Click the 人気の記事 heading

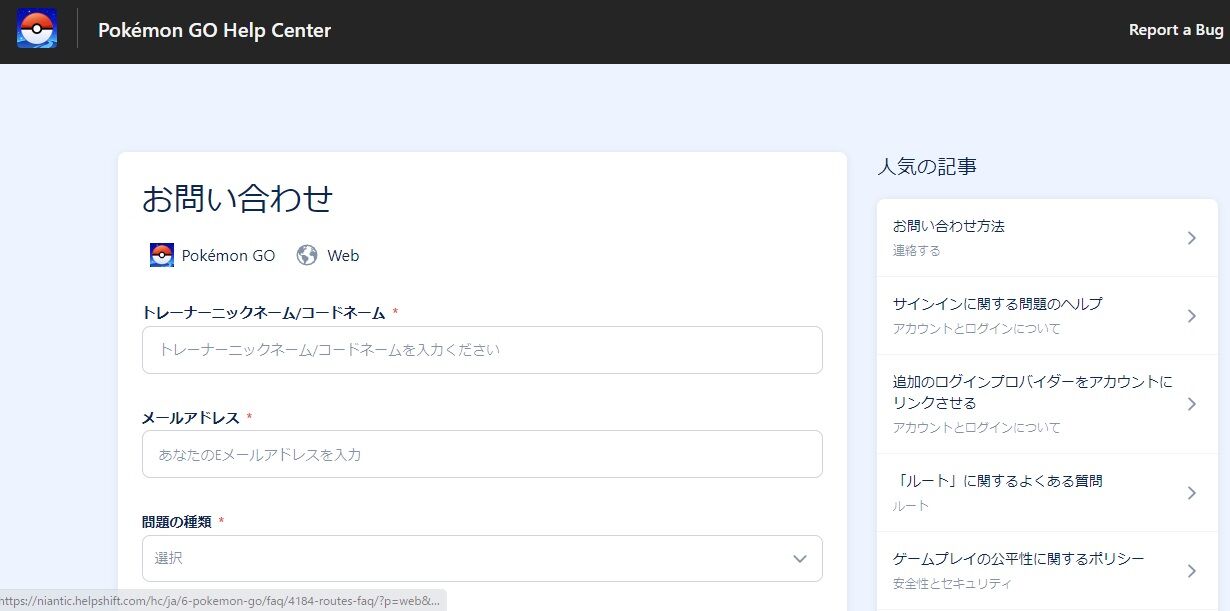click(x=927, y=167)
